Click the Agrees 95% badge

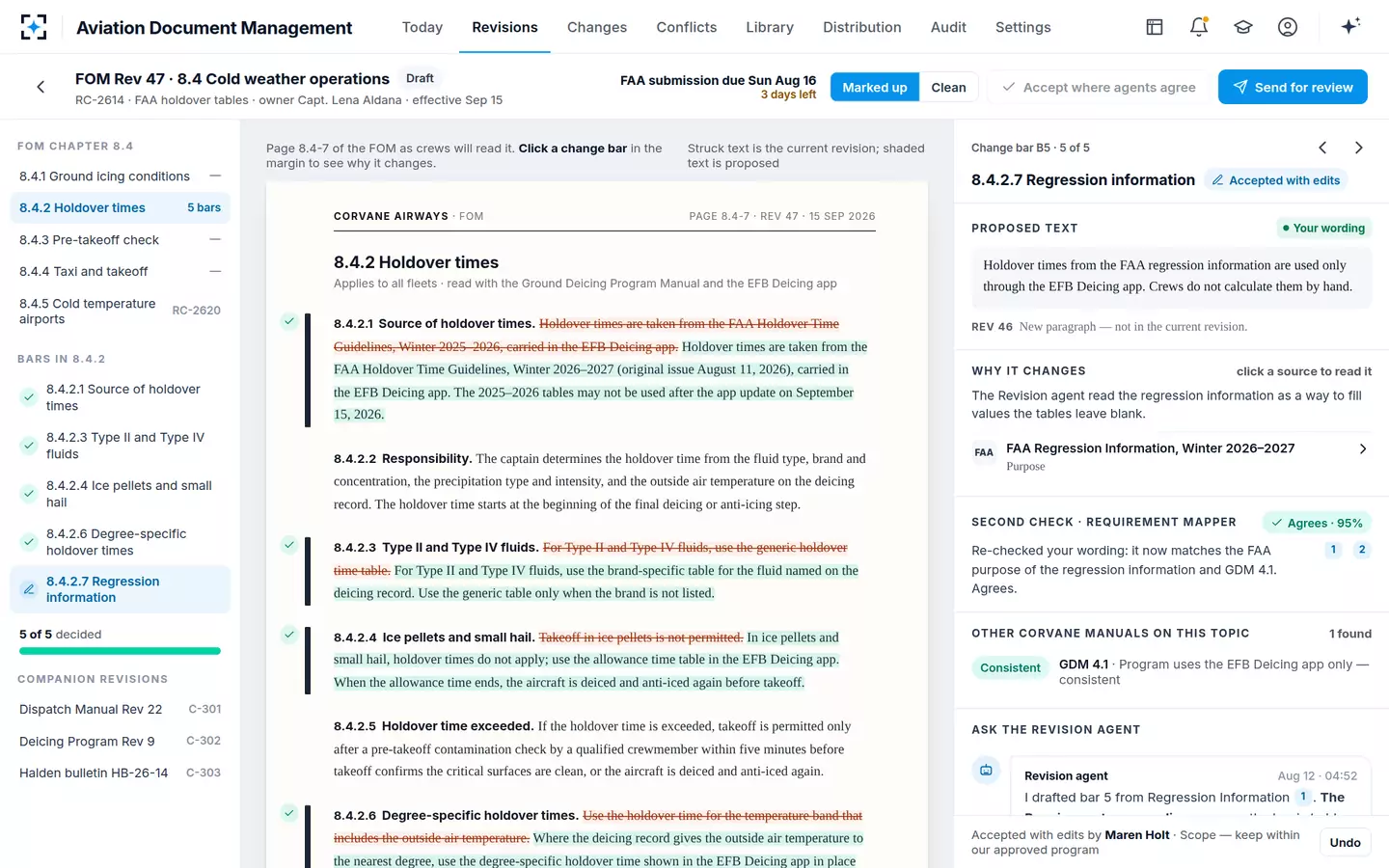click(x=1317, y=523)
